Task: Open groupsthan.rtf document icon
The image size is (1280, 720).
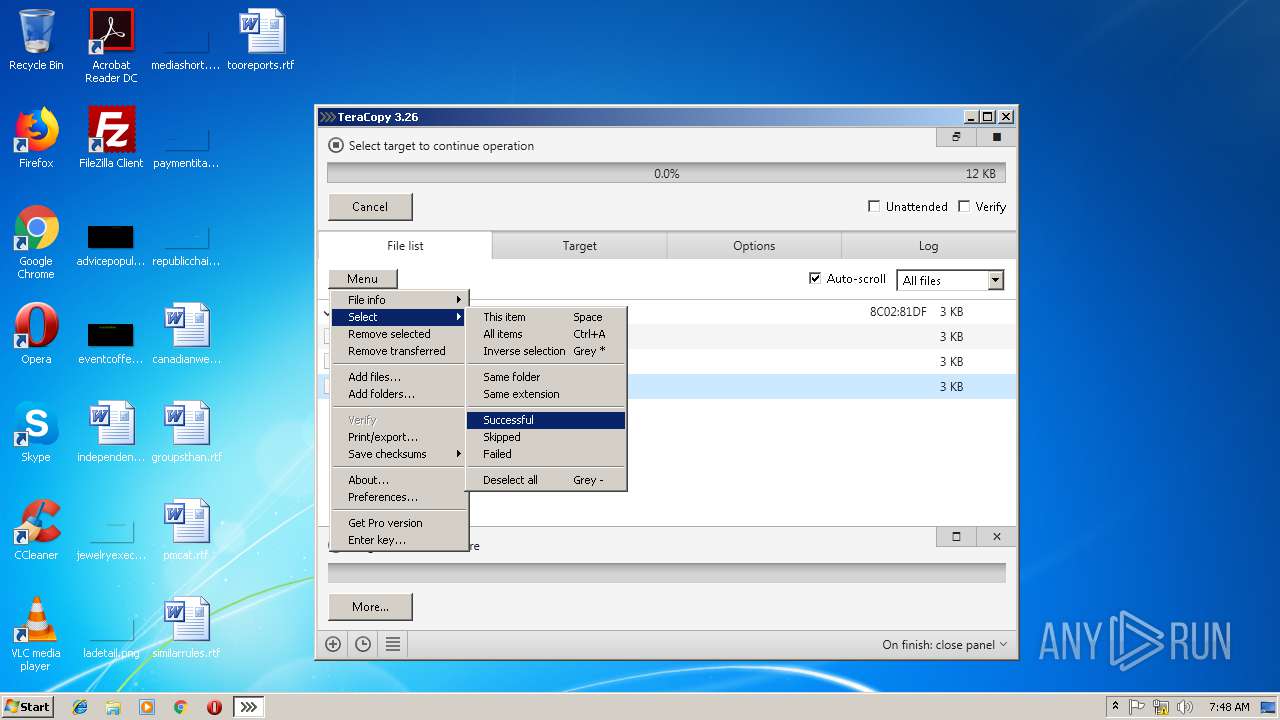Action: [187, 432]
